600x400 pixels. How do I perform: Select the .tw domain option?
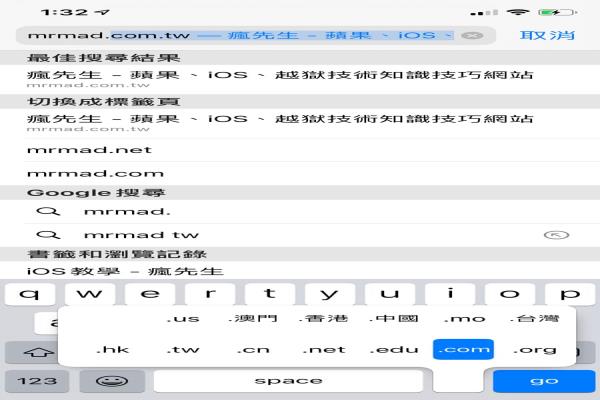pyautogui.click(x=183, y=349)
